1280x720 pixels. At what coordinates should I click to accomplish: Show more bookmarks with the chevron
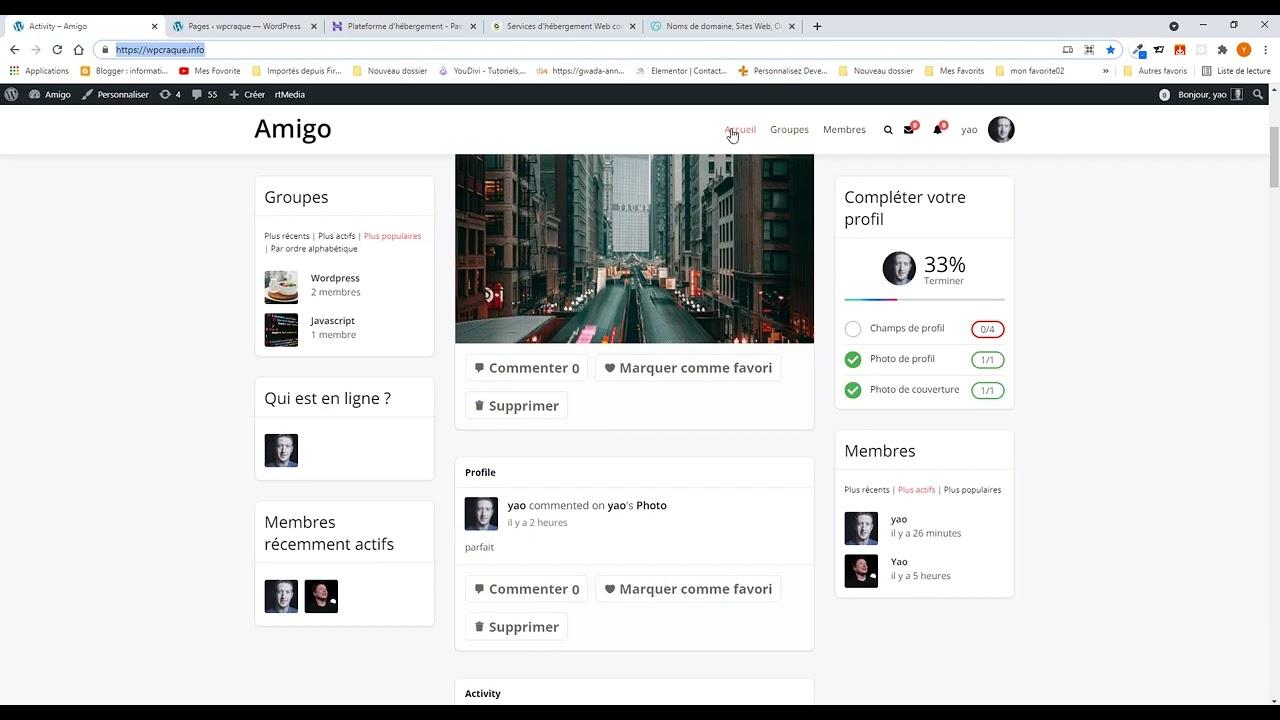(1105, 71)
